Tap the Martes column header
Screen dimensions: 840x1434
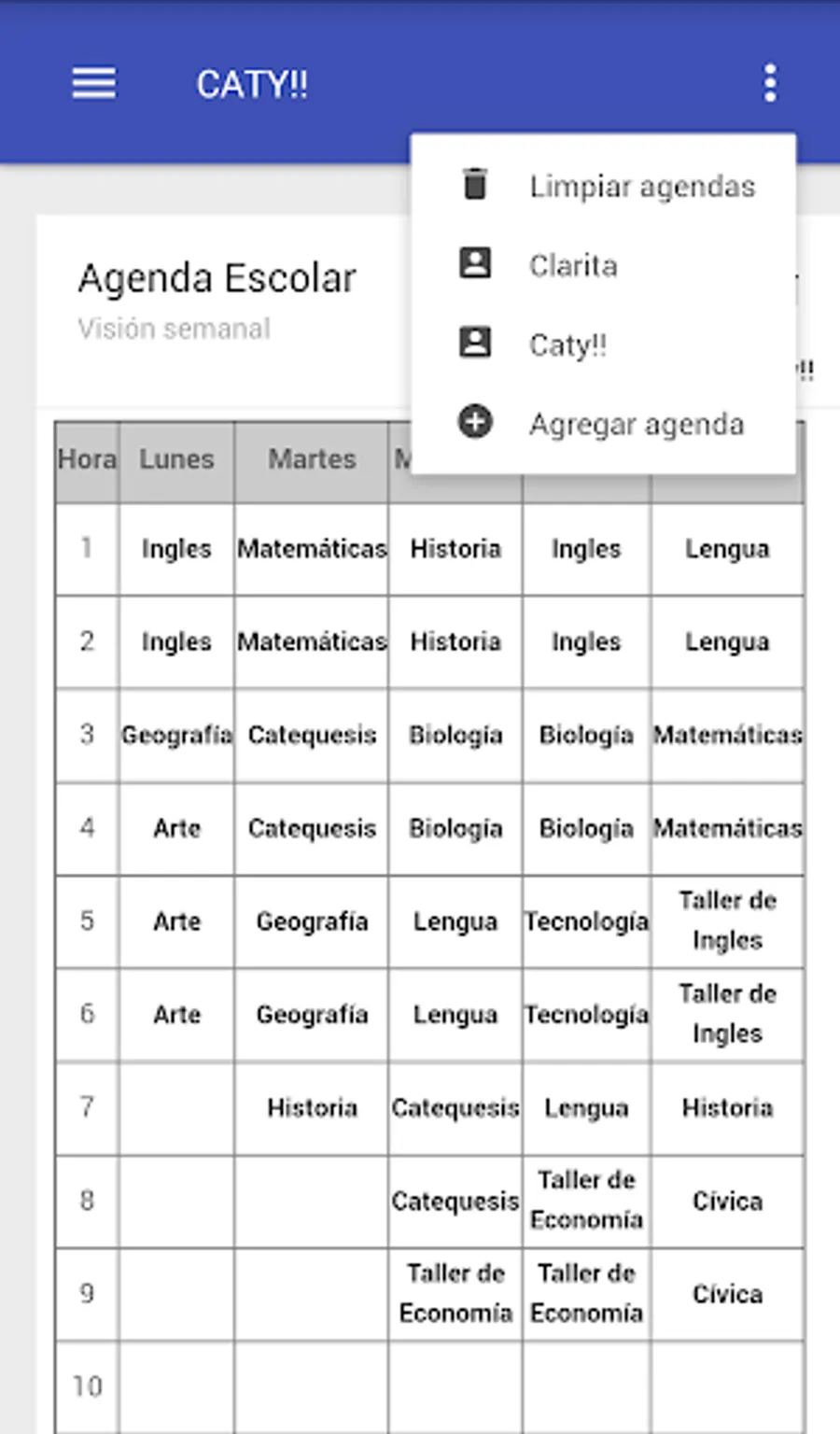[312, 459]
